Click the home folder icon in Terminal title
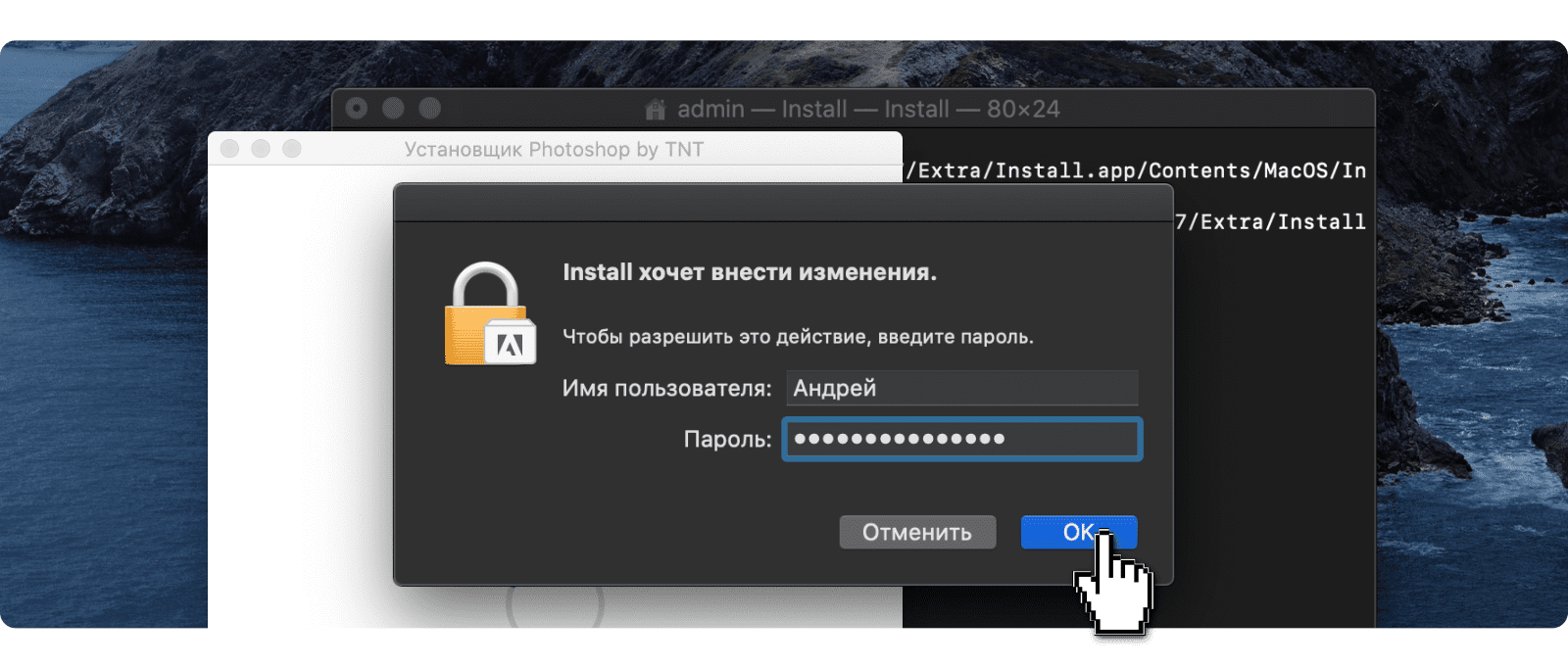Viewport: 1568px width, 666px height. click(x=656, y=110)
